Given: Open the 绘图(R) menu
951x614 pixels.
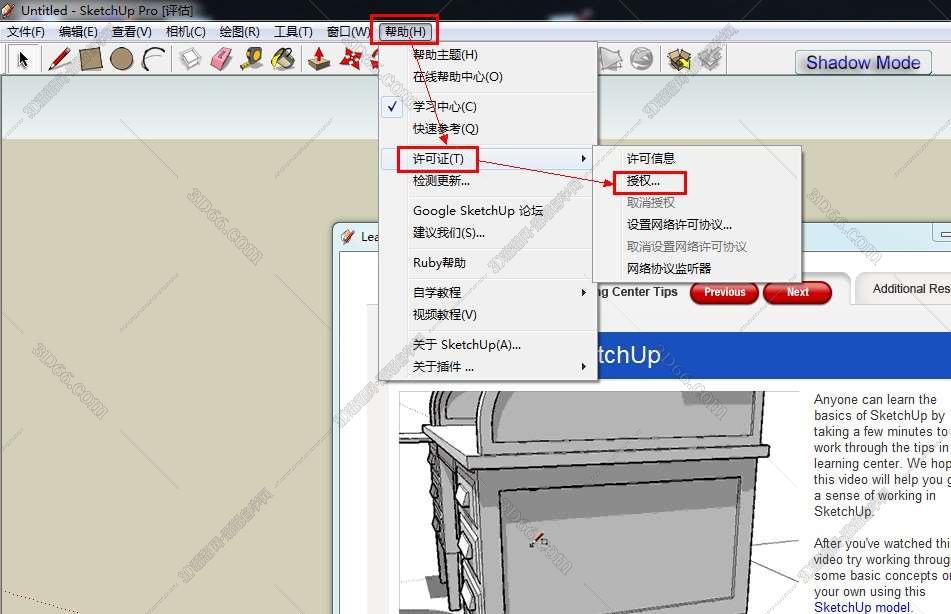Looking at the screenshot, I should (240, 32).
